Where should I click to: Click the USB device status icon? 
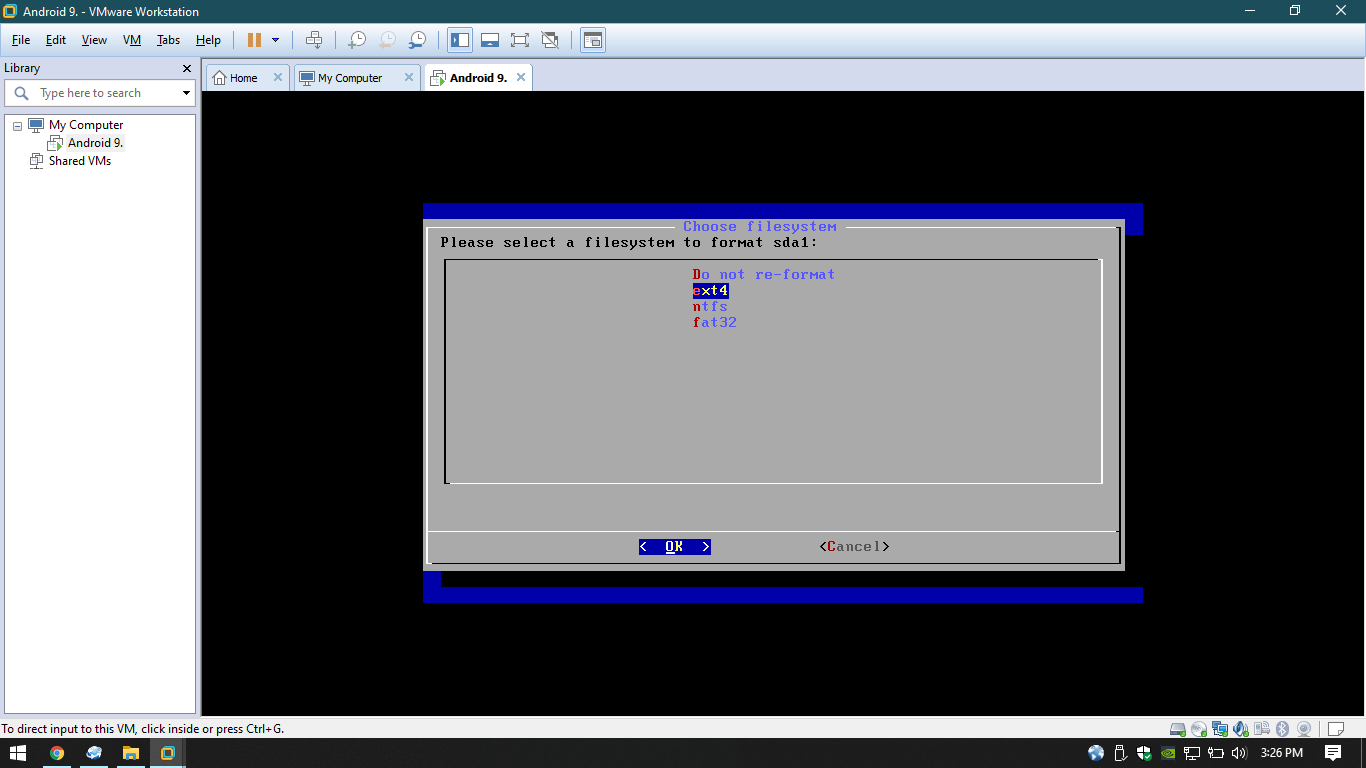(1262, 729)
